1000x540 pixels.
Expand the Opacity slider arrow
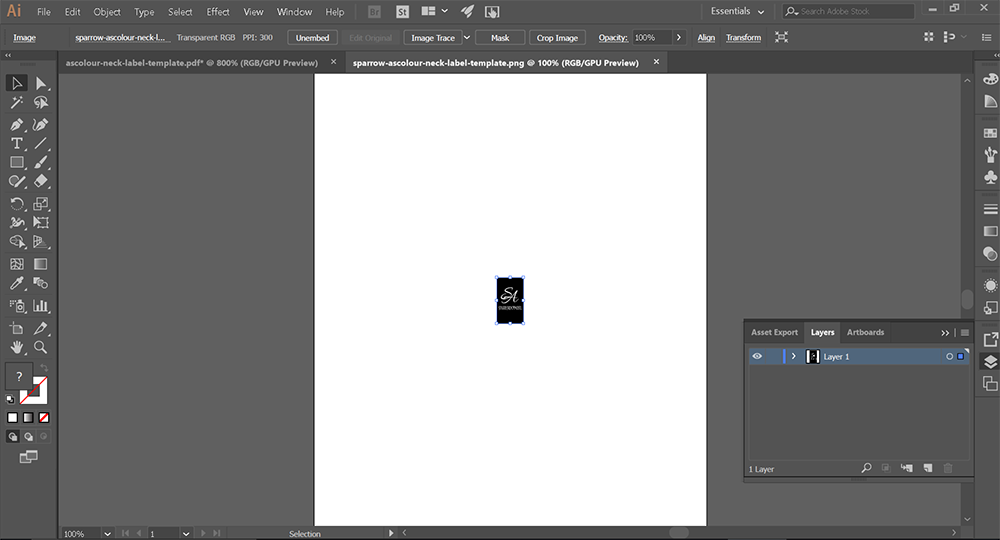pos(679,38)
